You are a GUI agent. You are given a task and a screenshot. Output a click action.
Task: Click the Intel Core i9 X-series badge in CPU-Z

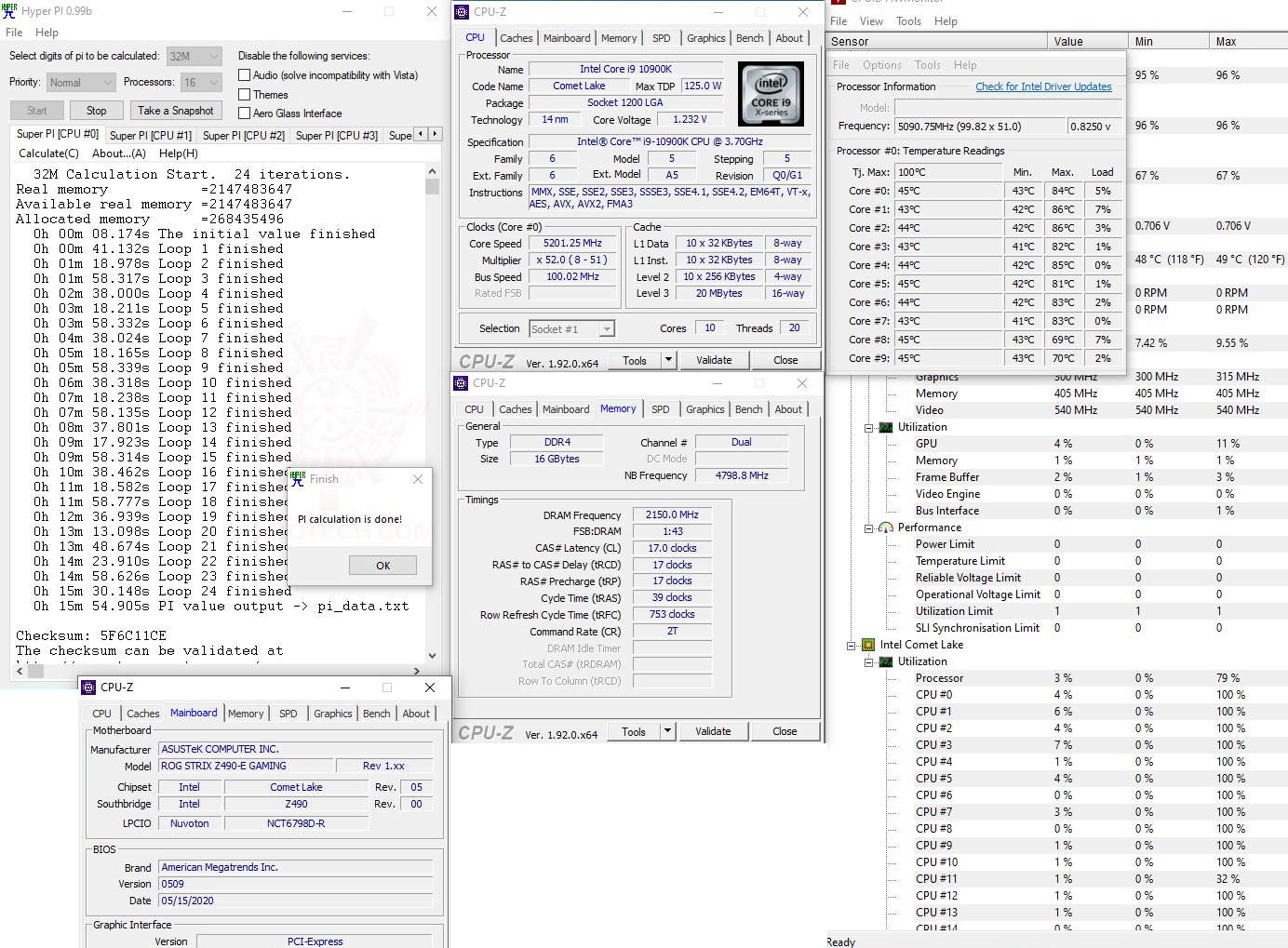[771, 93]
